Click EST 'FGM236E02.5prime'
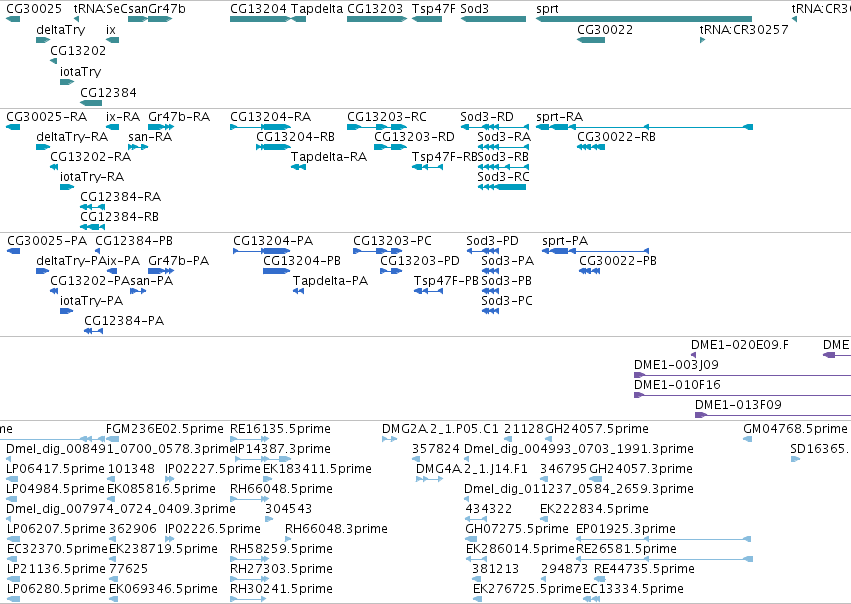 165,429
